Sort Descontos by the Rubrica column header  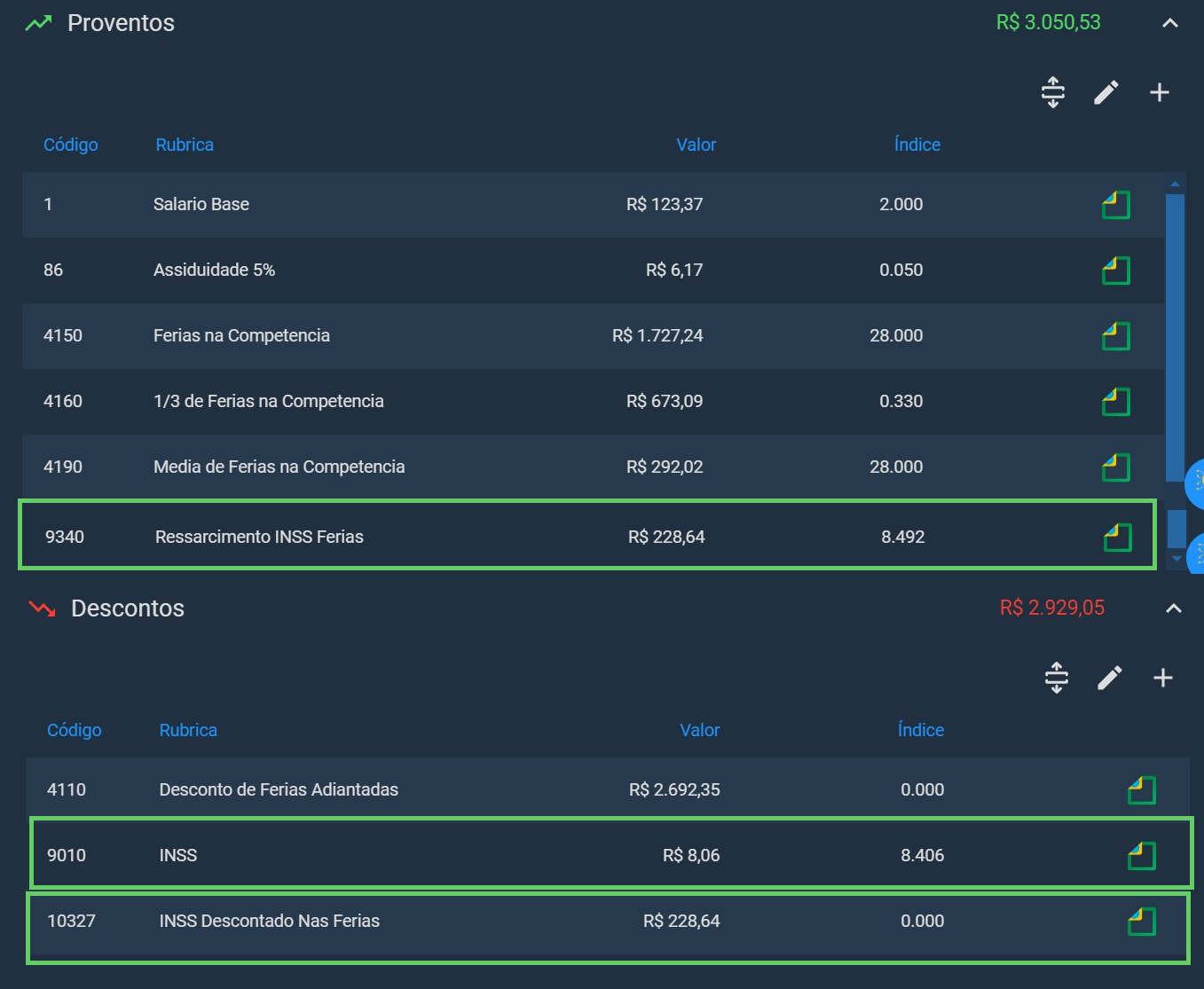coord(188,730)
